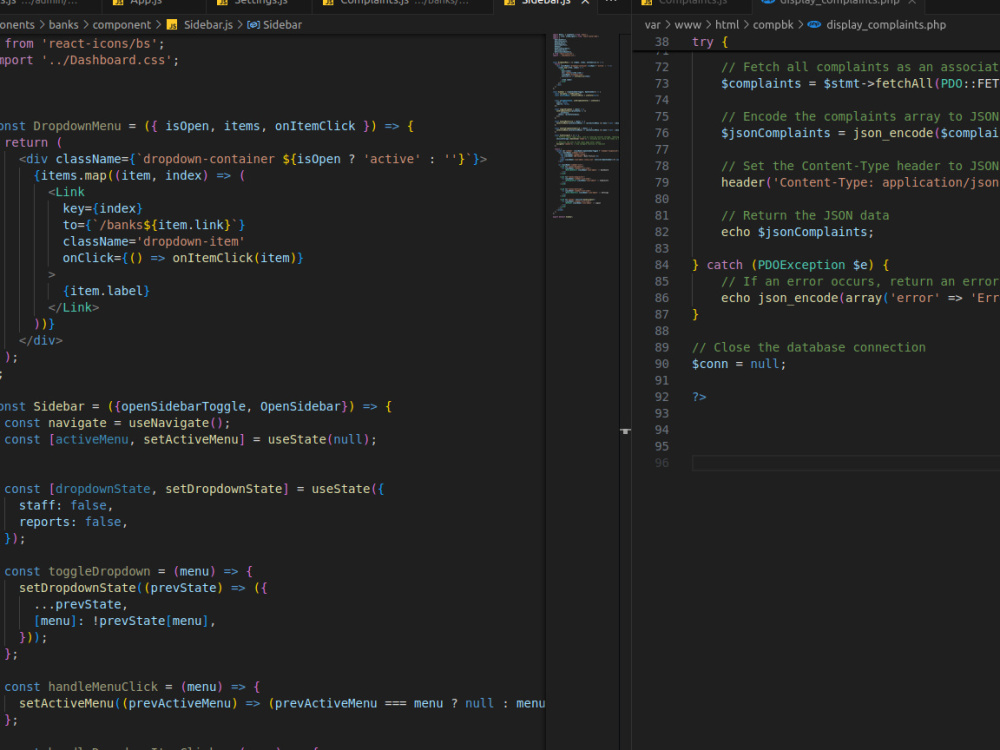Click the minimap of Sidebar.js editor
1000x750 pixels.
(584, 124)
